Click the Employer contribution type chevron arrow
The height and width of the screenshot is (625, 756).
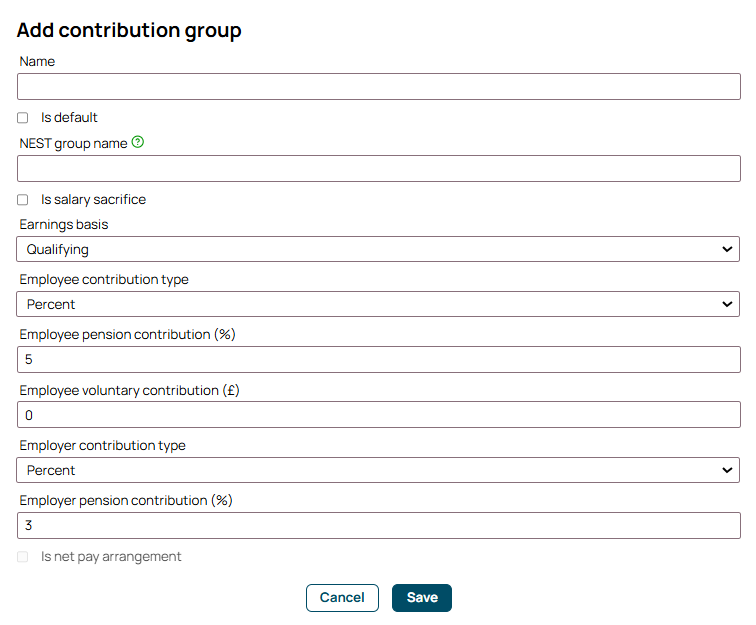coord(727,470)
